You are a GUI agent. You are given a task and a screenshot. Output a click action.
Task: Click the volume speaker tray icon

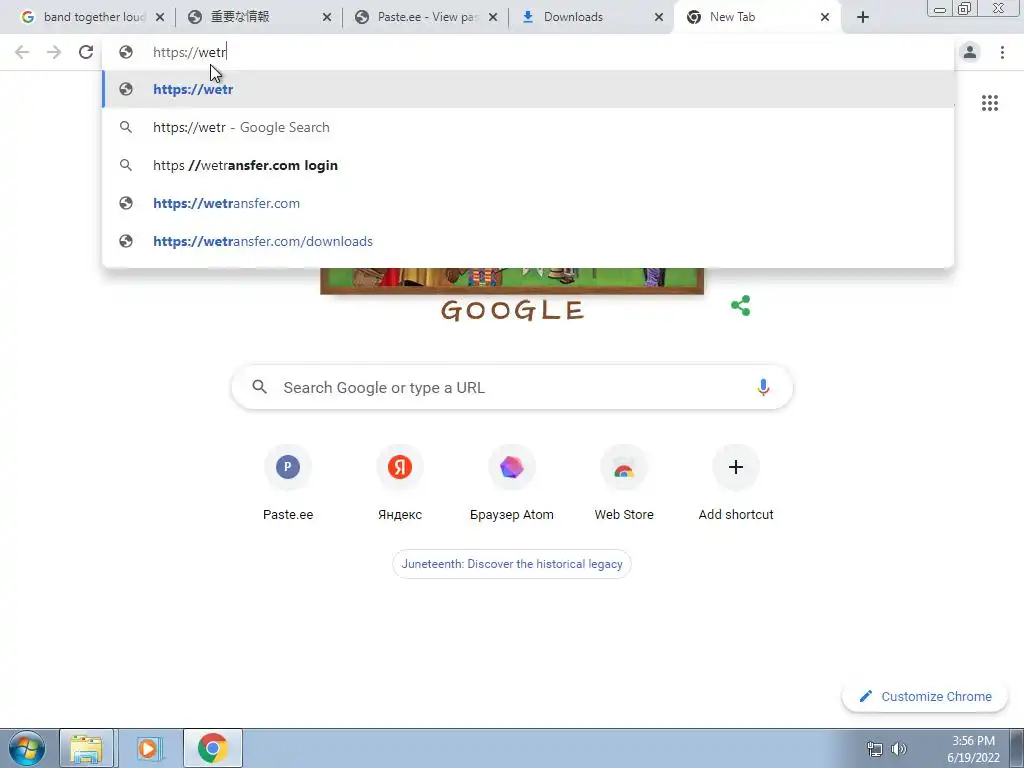point(899,749)
